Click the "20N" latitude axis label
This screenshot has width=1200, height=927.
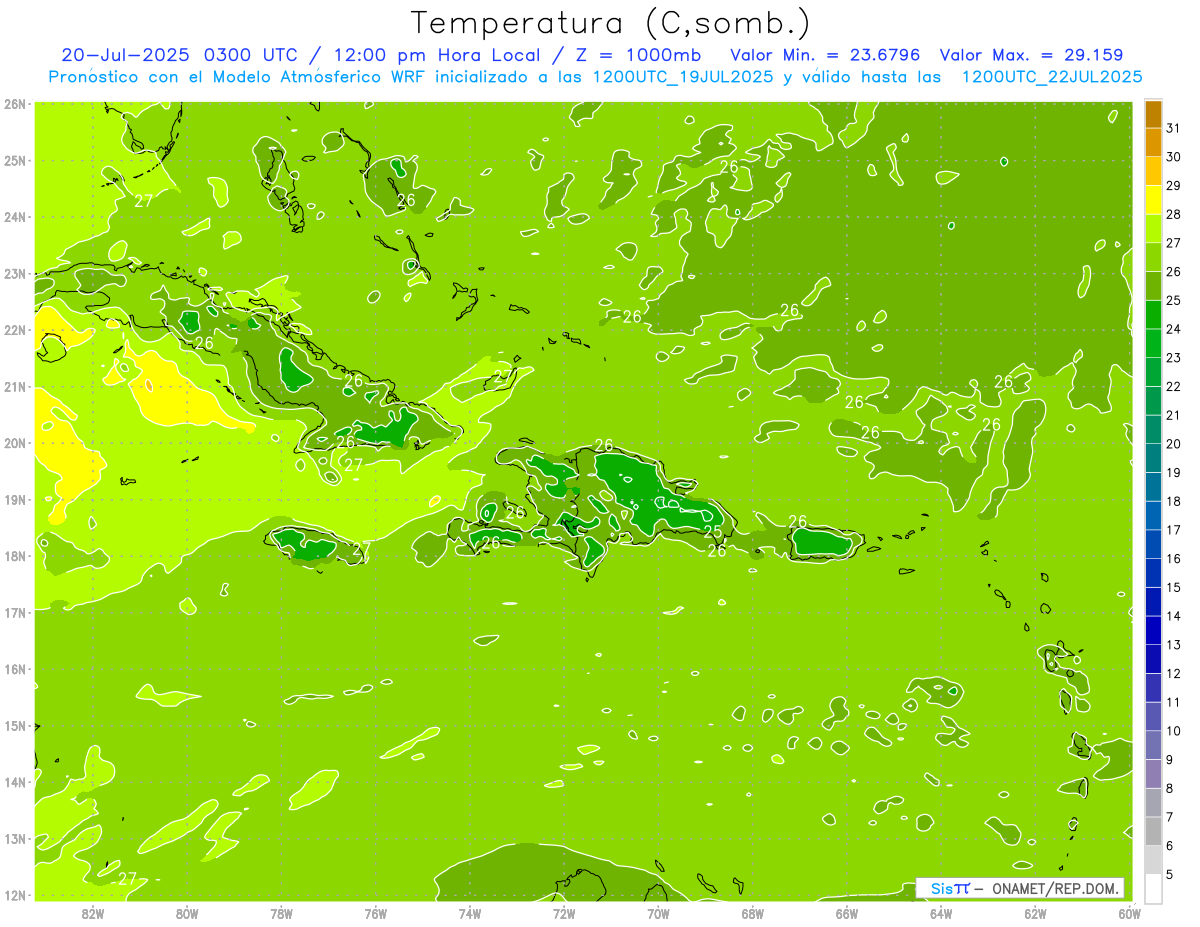click(x=15, y=443)
